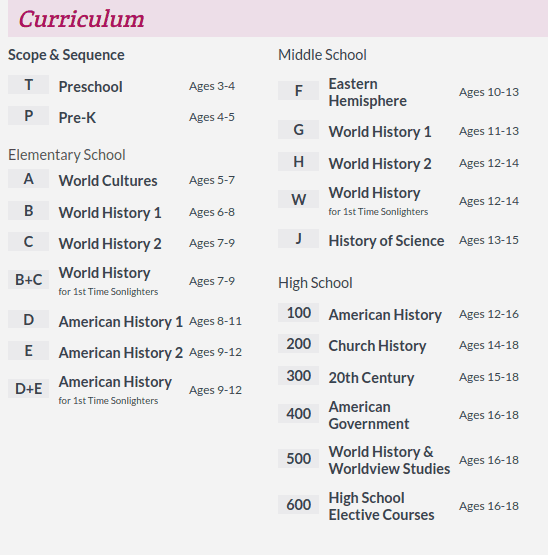
Task: Click the B level badge
Action: coord(28,211)
